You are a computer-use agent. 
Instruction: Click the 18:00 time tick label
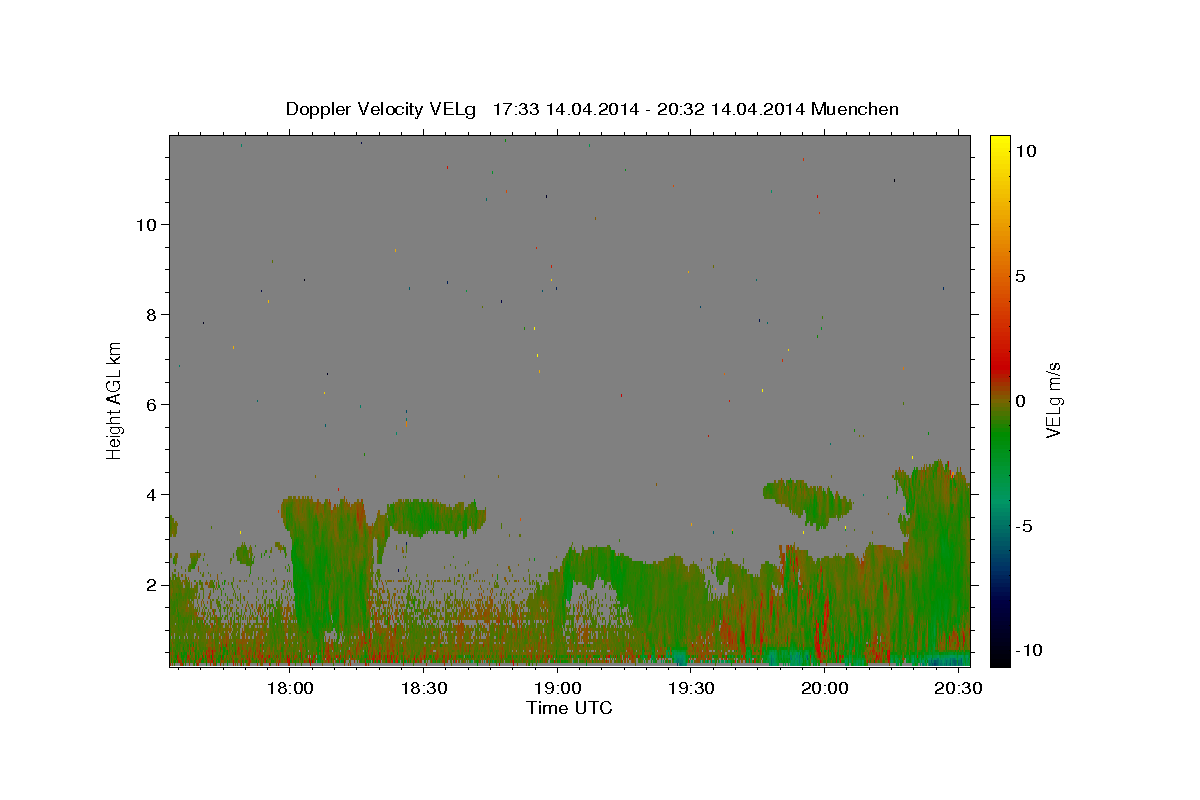click(291, 688)
